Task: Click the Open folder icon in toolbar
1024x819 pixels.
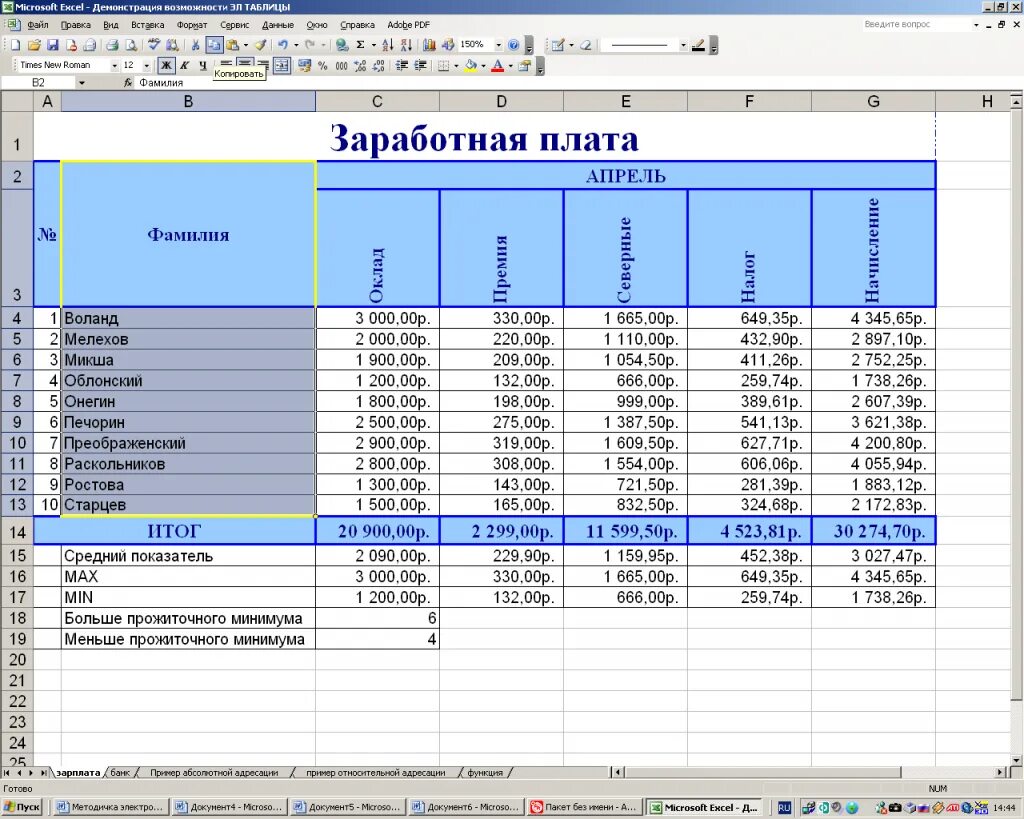Action: point(34,45)
